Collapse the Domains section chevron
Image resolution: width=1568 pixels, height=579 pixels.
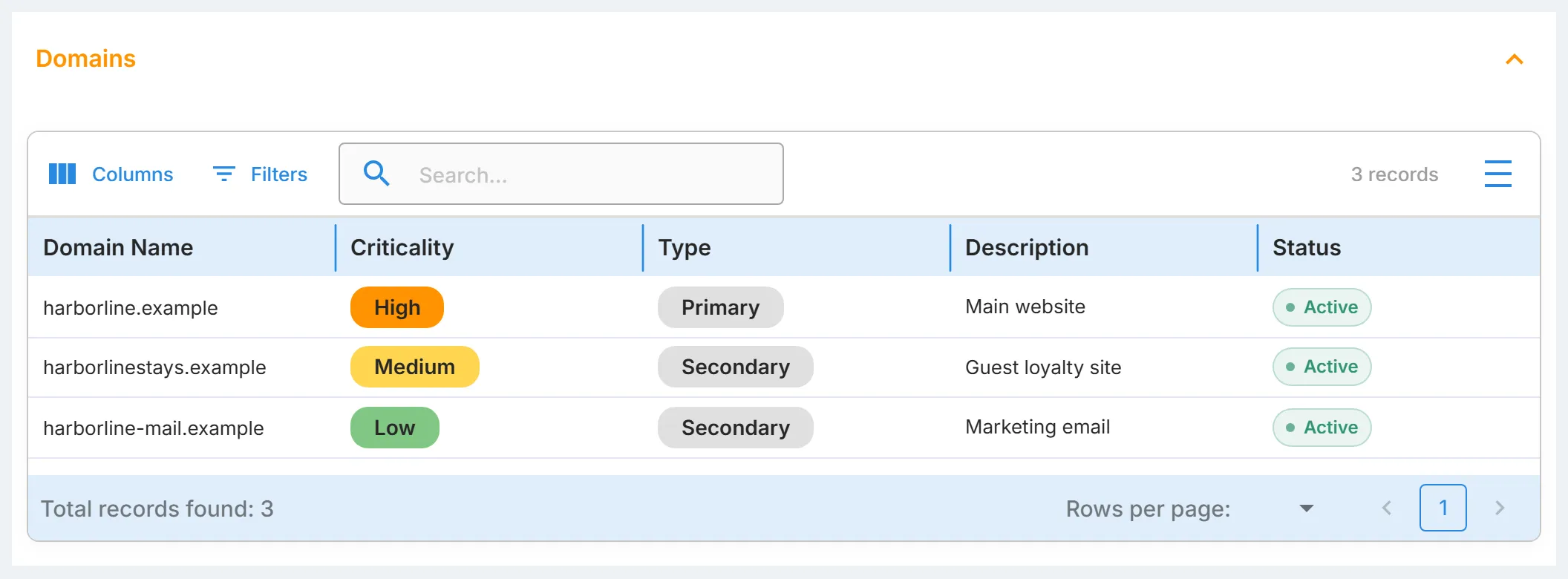(x=1514, y=59)
